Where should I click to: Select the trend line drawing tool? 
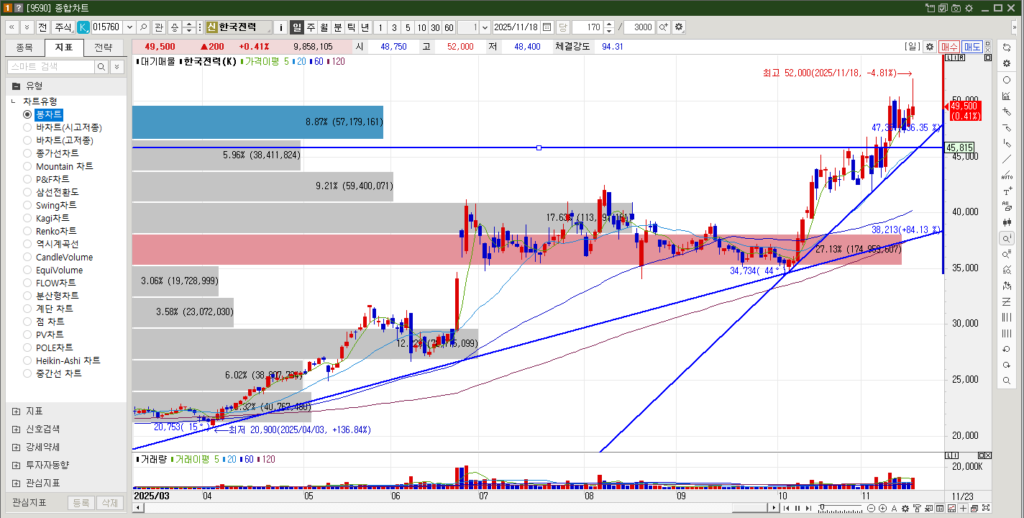pos(1006,158)
